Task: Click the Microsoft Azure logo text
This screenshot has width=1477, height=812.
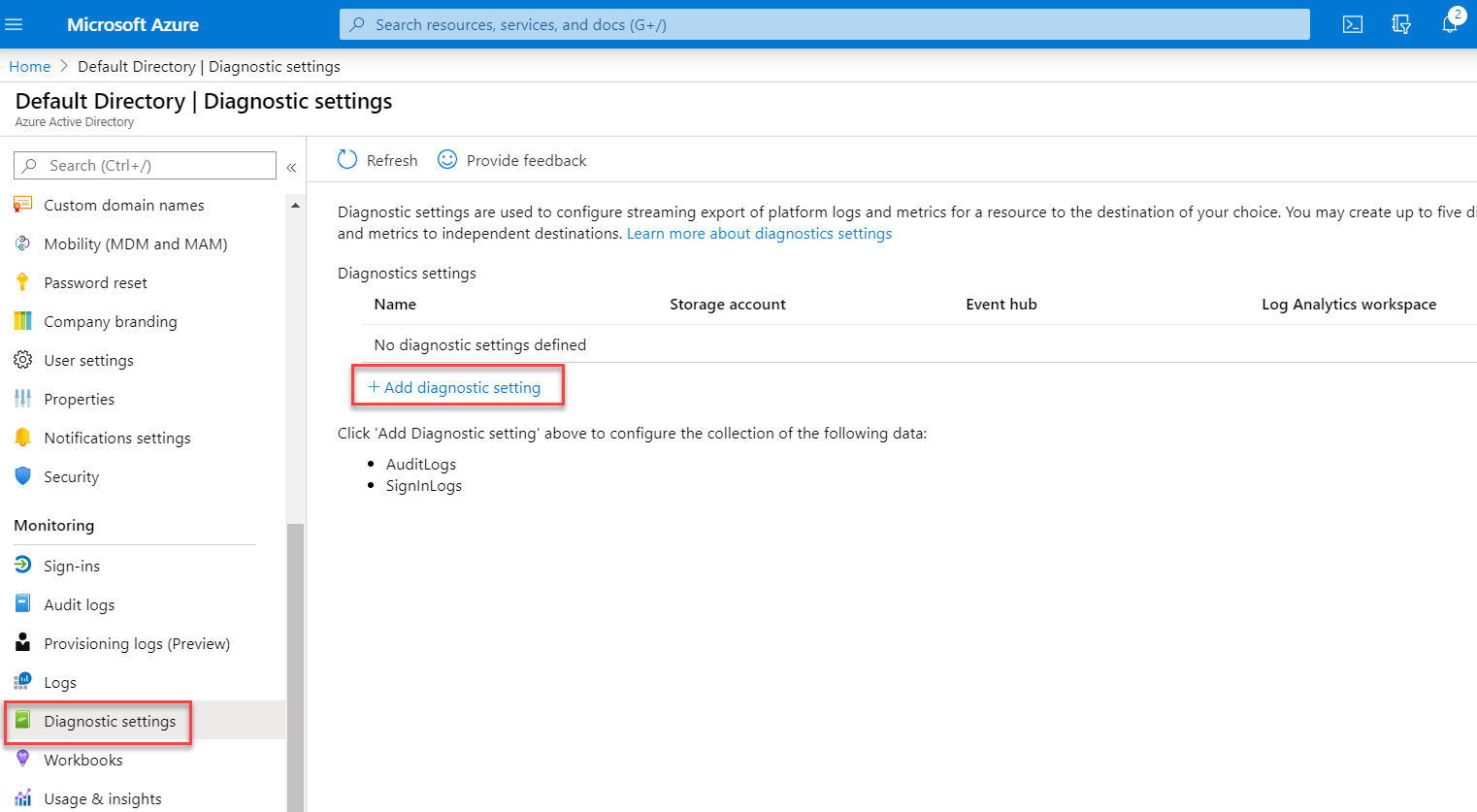Action: [x=133, y=24]
